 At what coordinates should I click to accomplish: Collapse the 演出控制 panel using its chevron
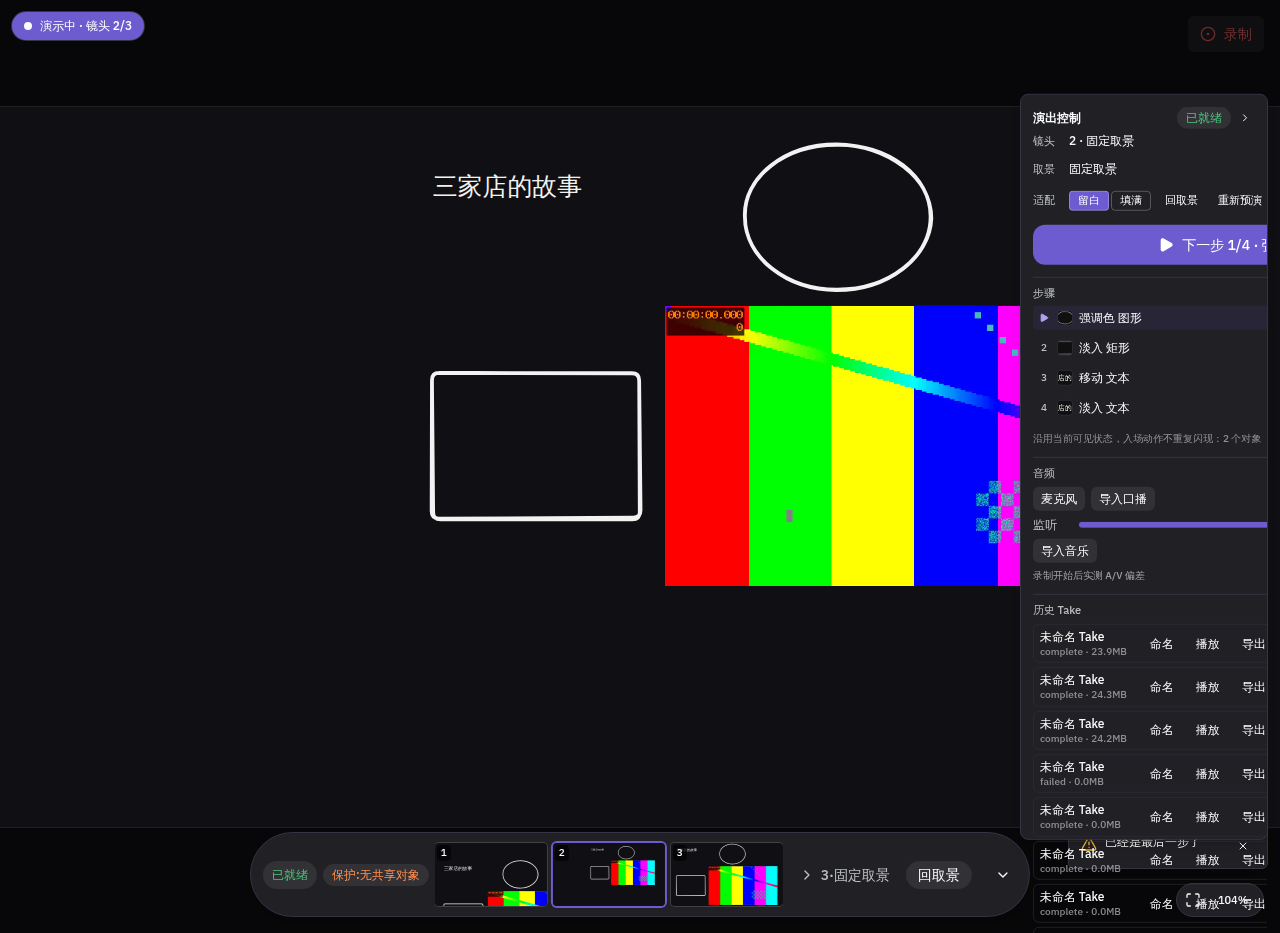coord(1245,118)
